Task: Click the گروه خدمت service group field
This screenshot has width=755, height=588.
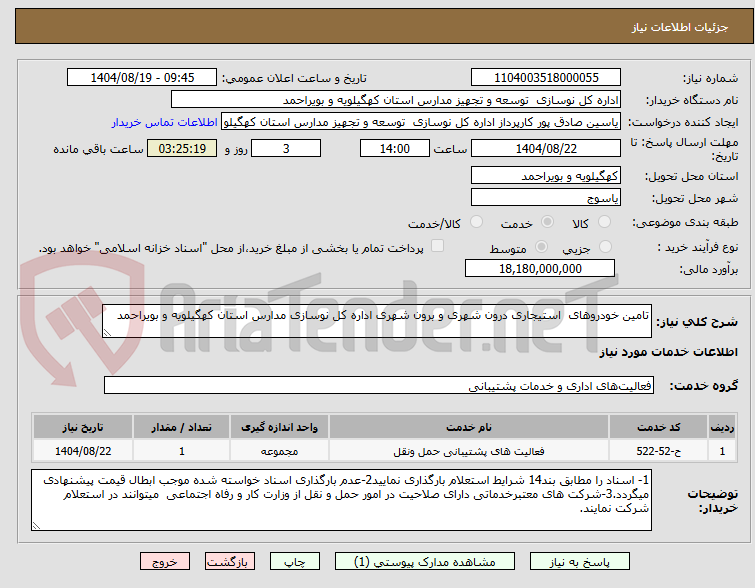Action: coord(379,385)
